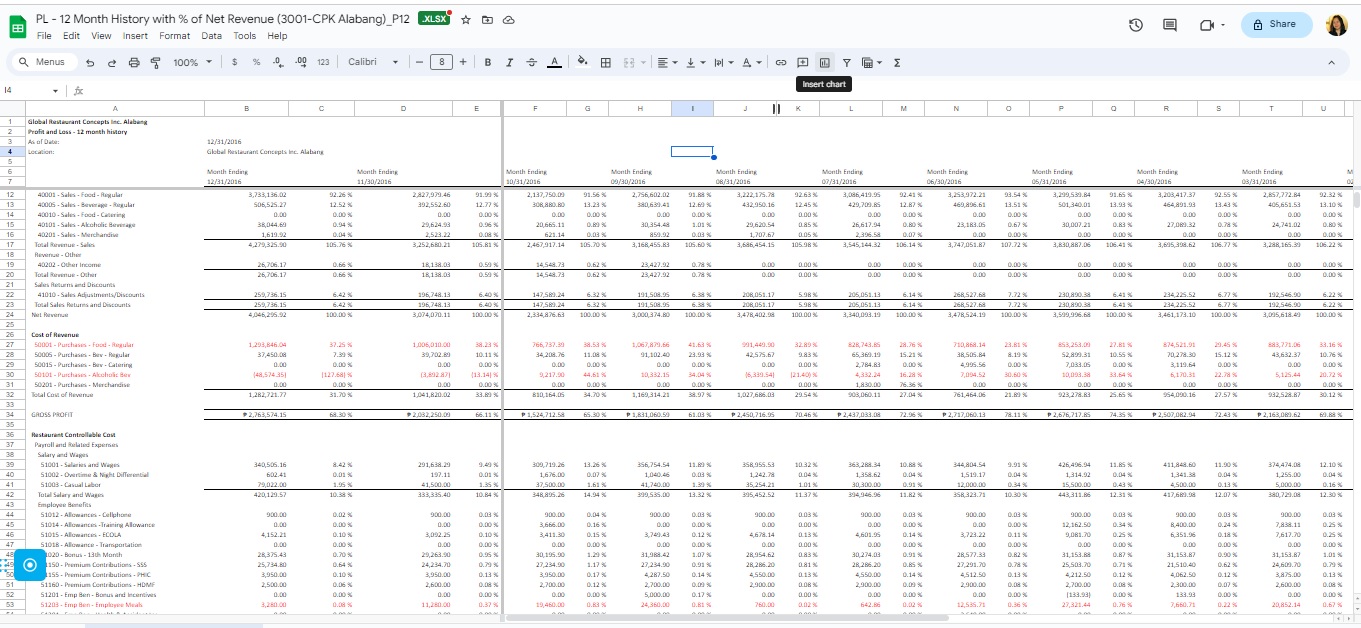Open the fill color bucket
The height and width of the screenshot is (628, 1361).
click(x=582, y=62)
